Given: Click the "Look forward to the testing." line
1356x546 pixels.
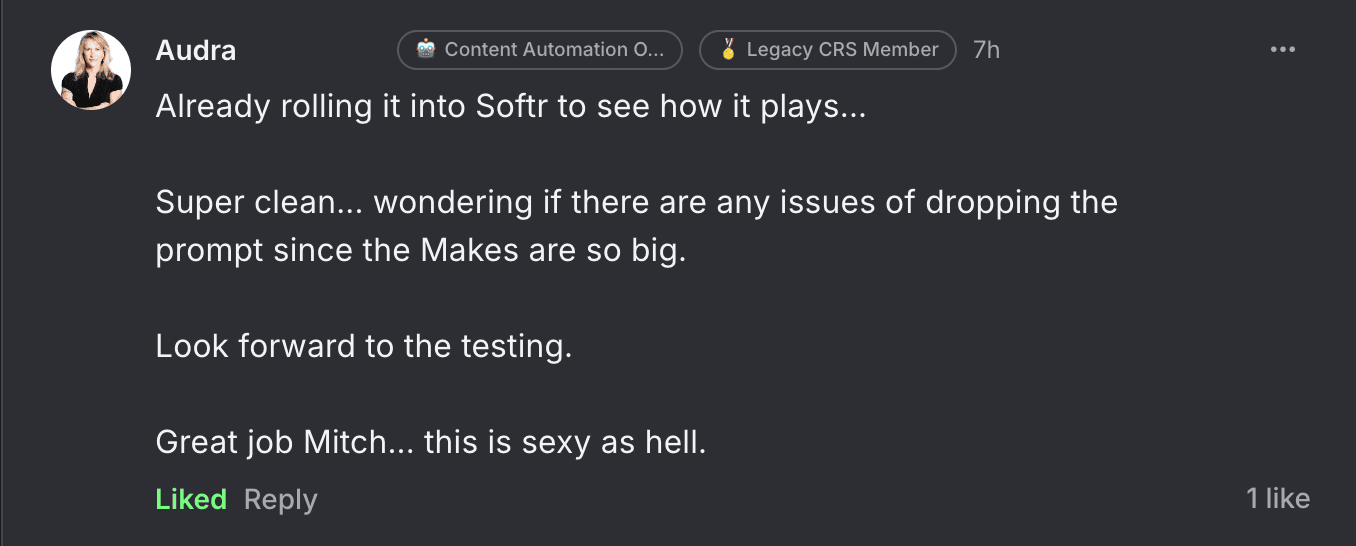Looking at the screenshot, I should tap(364, 346).
